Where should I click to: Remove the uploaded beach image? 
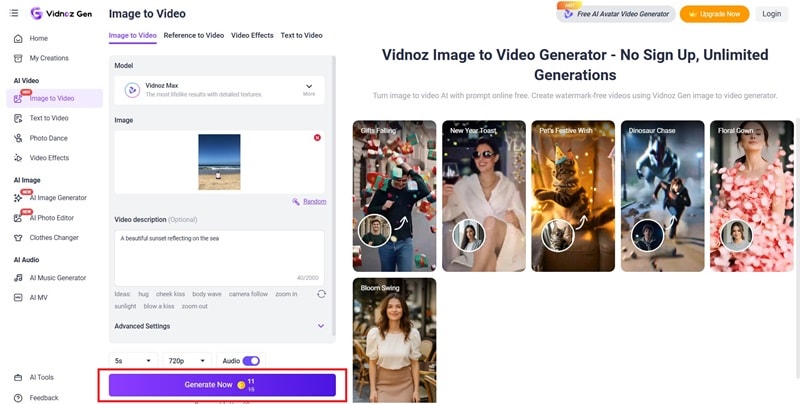click(317, 138)
